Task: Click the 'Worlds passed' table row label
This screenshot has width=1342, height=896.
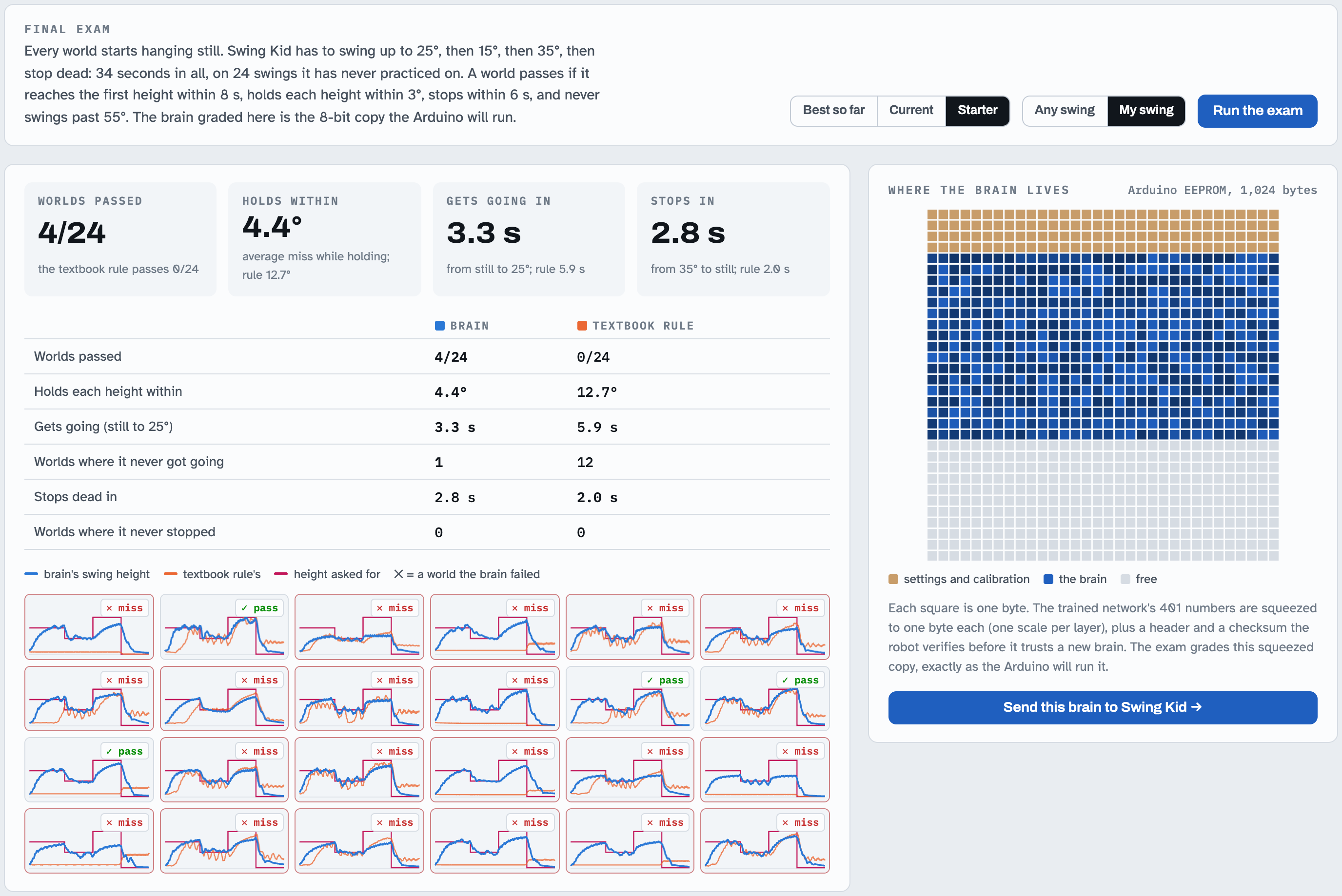Action: [78, 356]
